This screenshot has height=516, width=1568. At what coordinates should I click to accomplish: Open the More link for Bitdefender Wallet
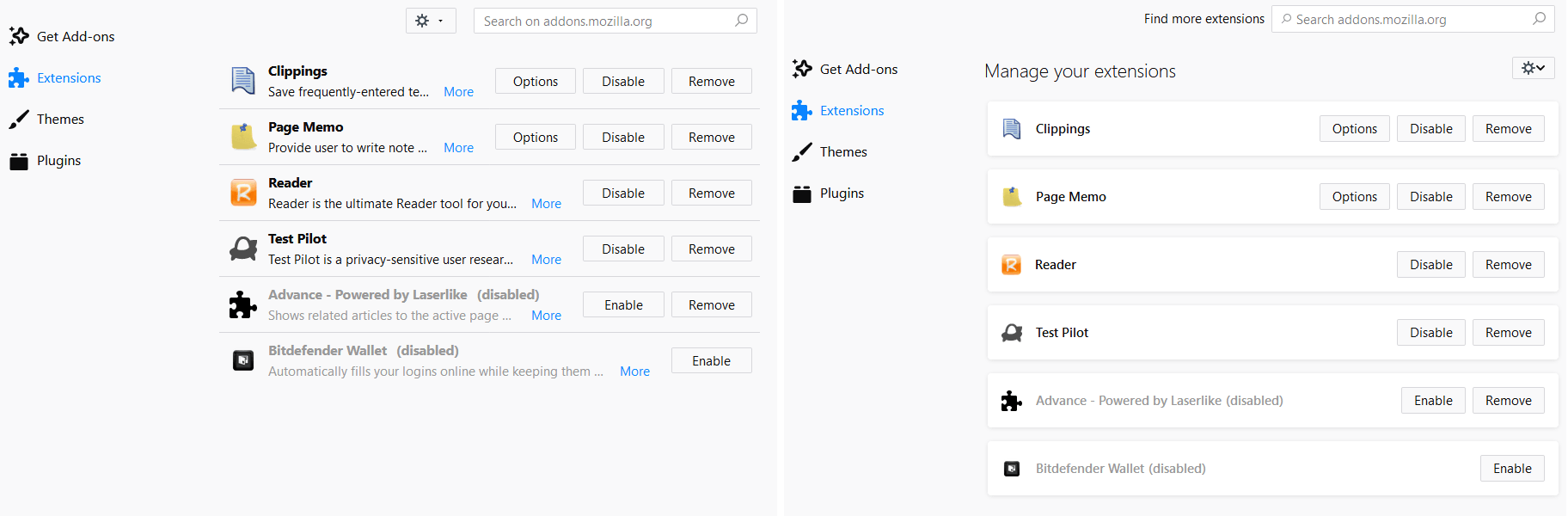pyautogui.click(x=634, y=372)
